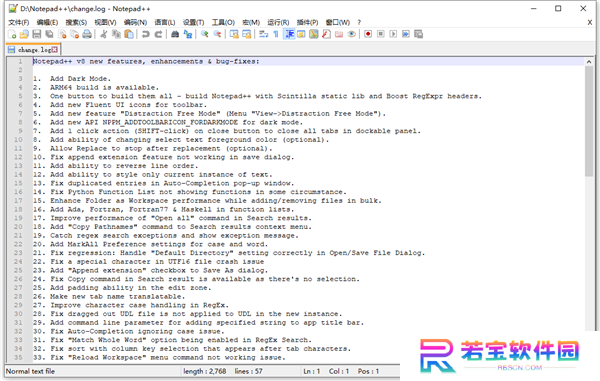
Task: Click the 'Ln : 1' status field
Action: [311, 371]
